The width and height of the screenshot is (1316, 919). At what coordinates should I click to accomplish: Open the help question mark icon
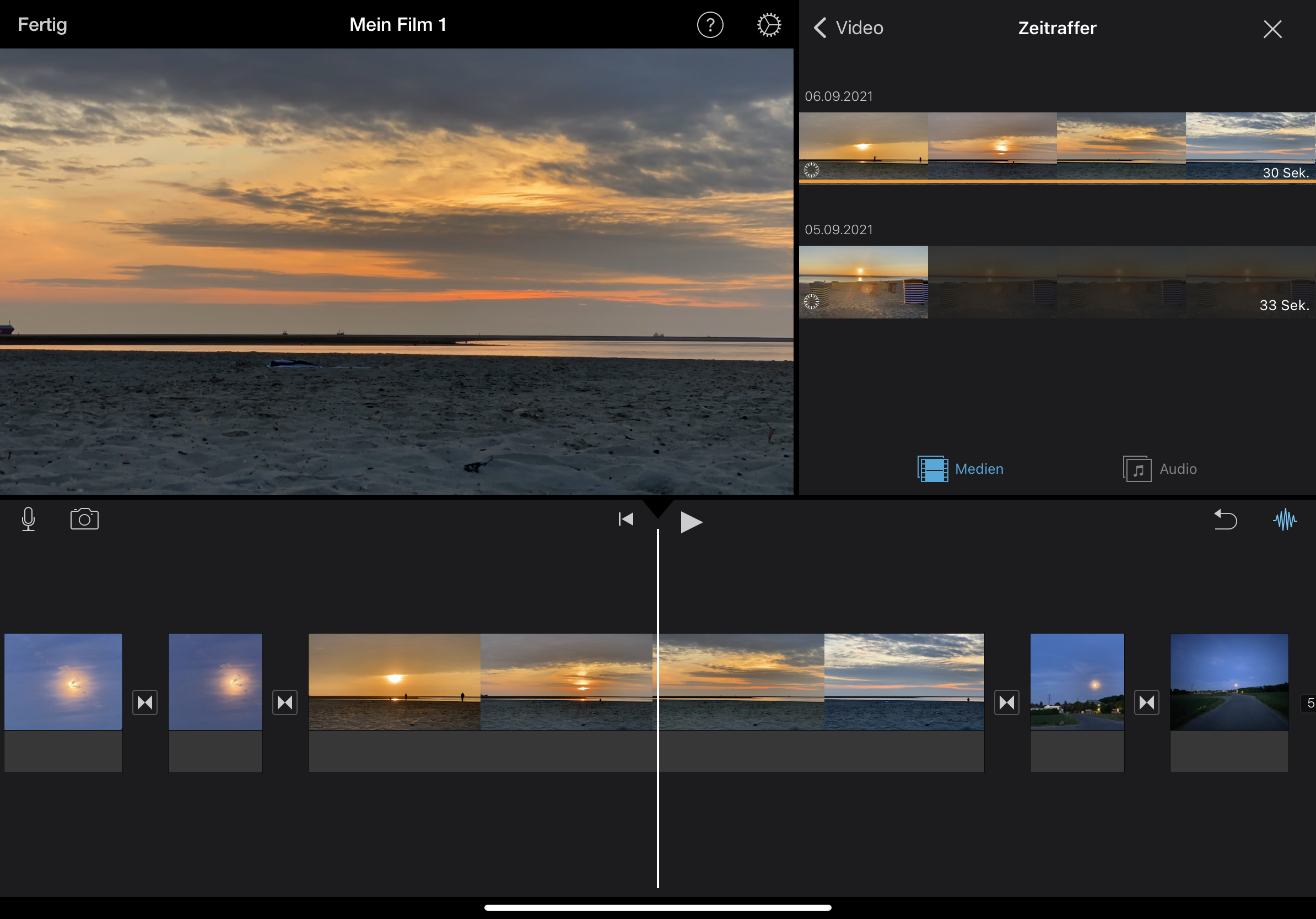point(710,25)
